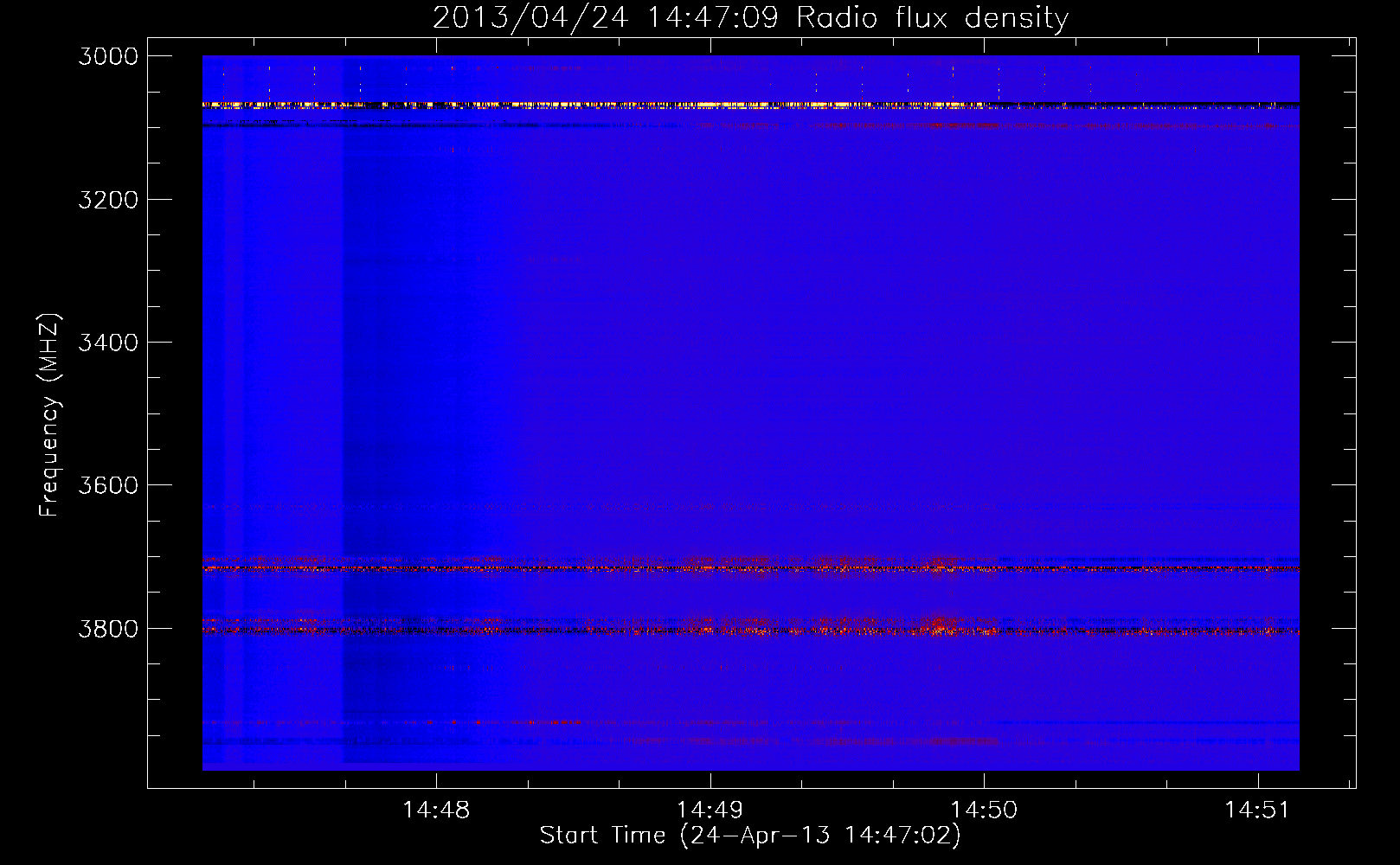Click the 3000 frequency tick label
The image size is (1400, 865).
pyautogui.click(x=108, y=56)
